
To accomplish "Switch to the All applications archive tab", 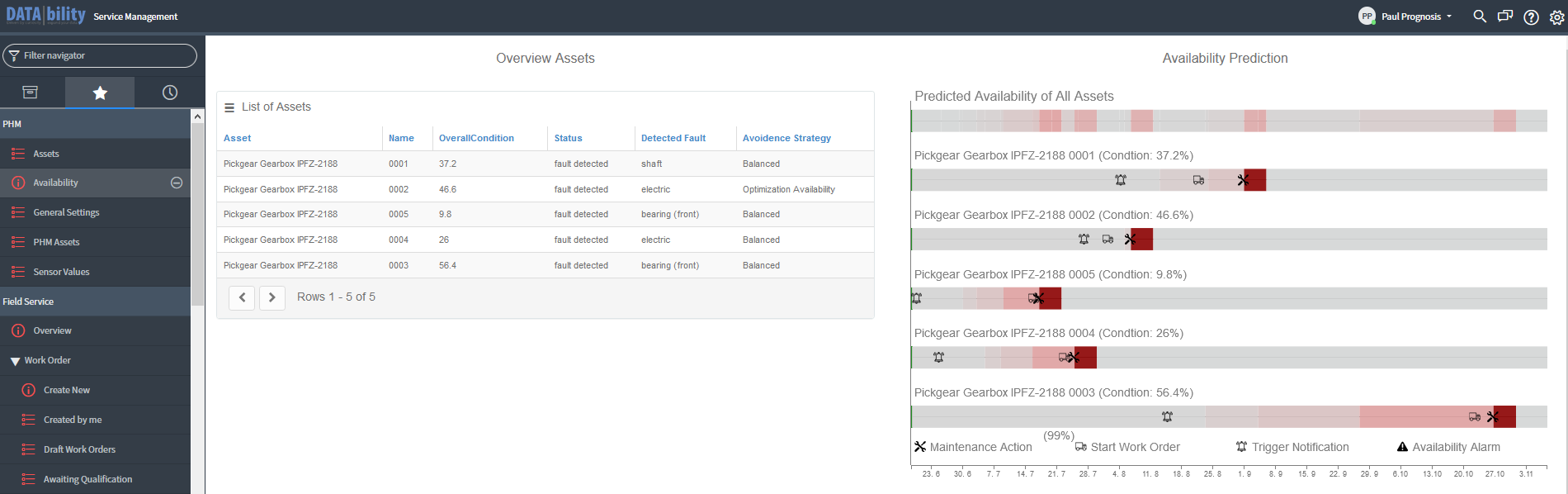I will click(x=31, y=93).
